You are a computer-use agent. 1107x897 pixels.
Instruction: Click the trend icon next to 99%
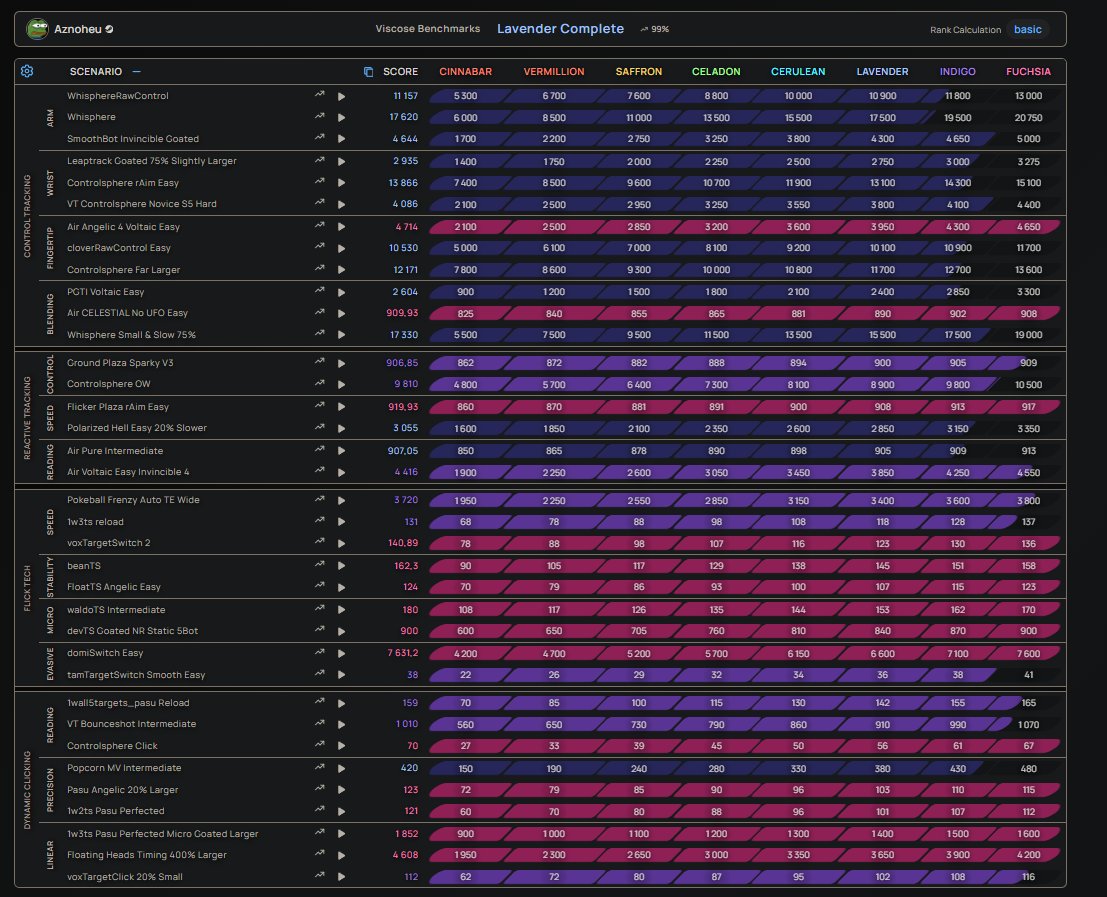click(x=644, y=30)
